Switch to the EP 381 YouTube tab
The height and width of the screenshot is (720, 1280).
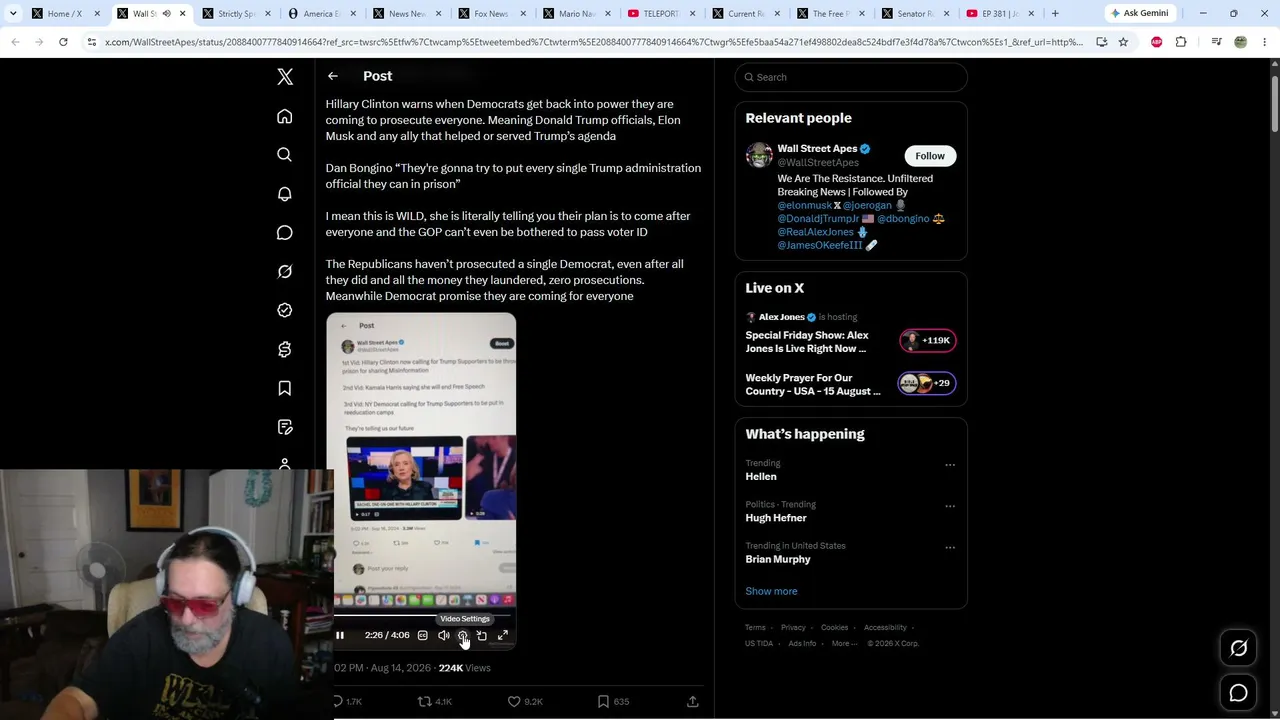pos(1000,14)
